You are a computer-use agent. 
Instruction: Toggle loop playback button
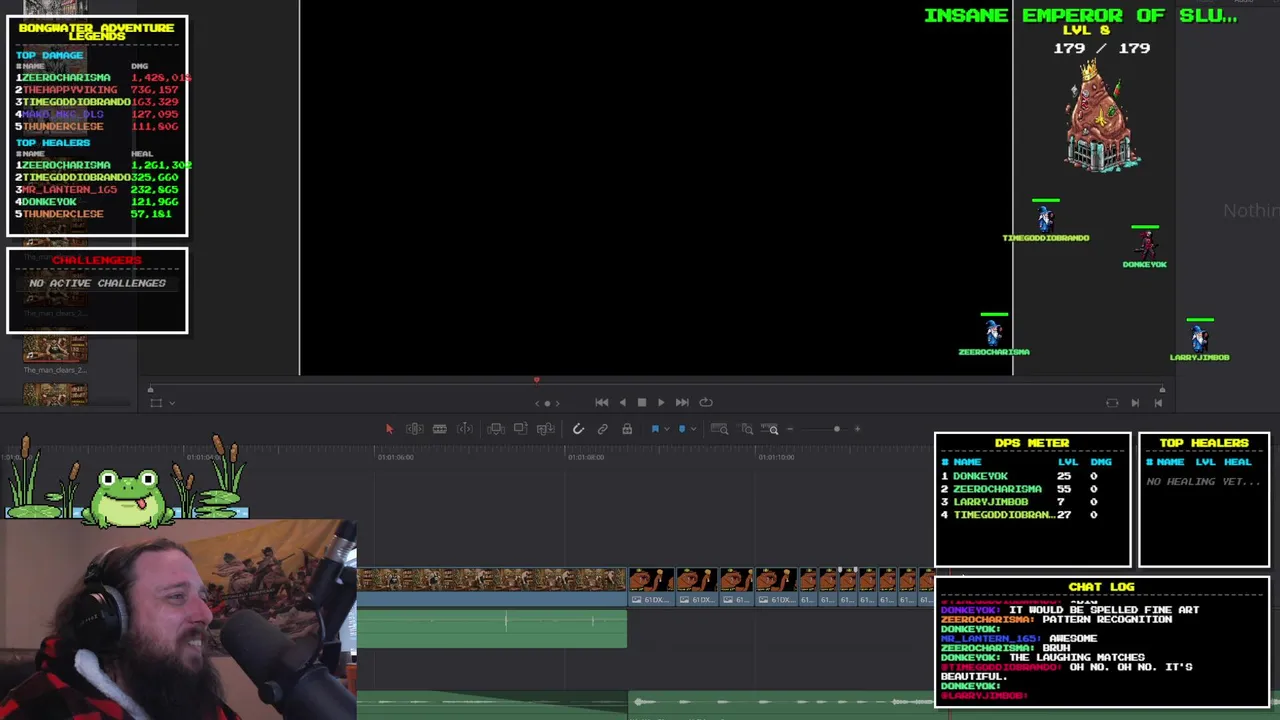tap(706, 402)
